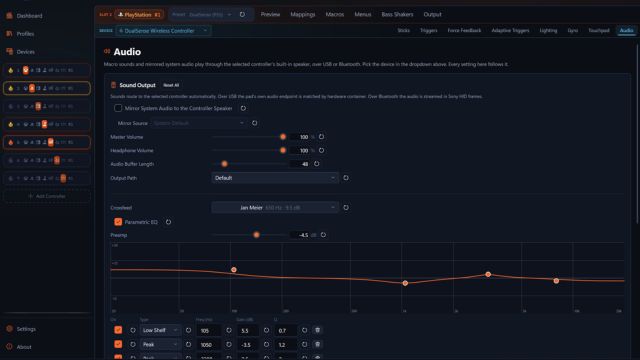This screenshot has width=640, height=360.
Task: Click Reset All in Sound Output
Action: (x=171, y=85)
